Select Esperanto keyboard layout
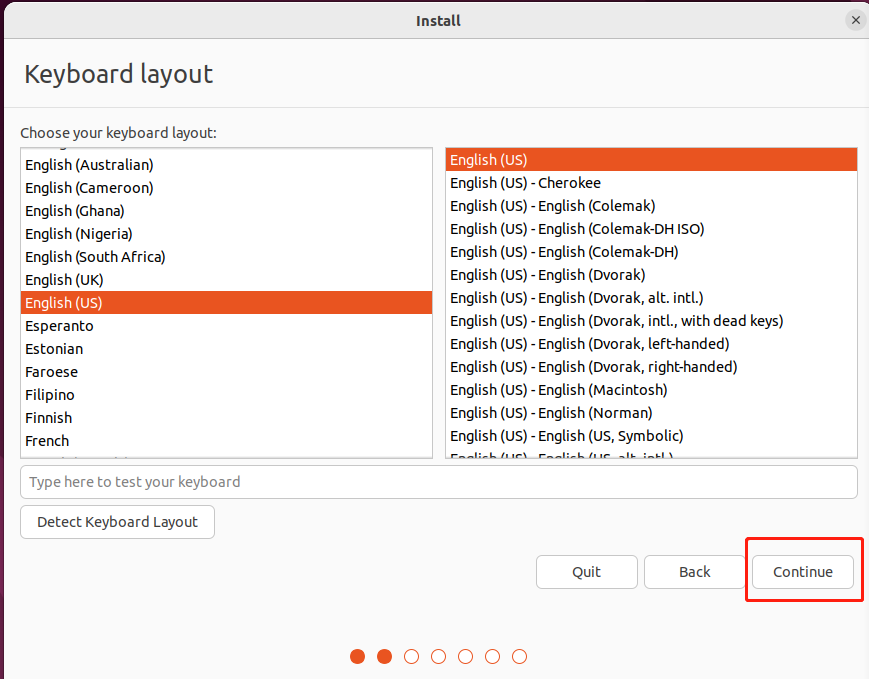The image size is (869, 679). tap(59, 326)
